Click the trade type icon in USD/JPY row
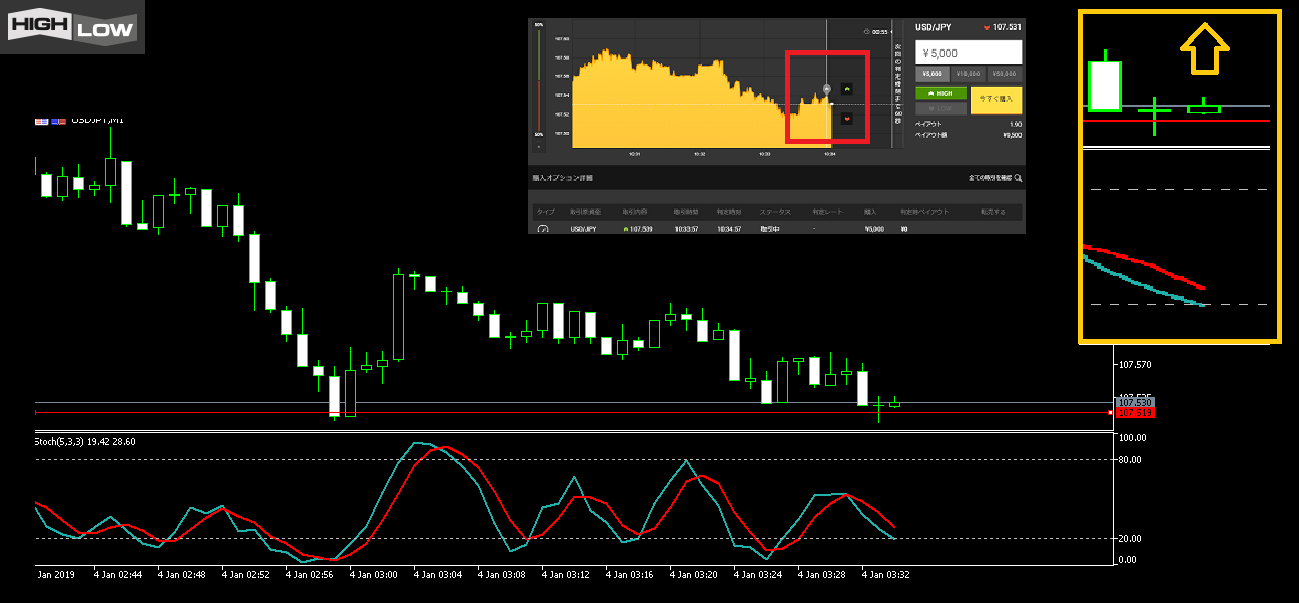This screenshot has height=603, width=1299. point(543,229)
